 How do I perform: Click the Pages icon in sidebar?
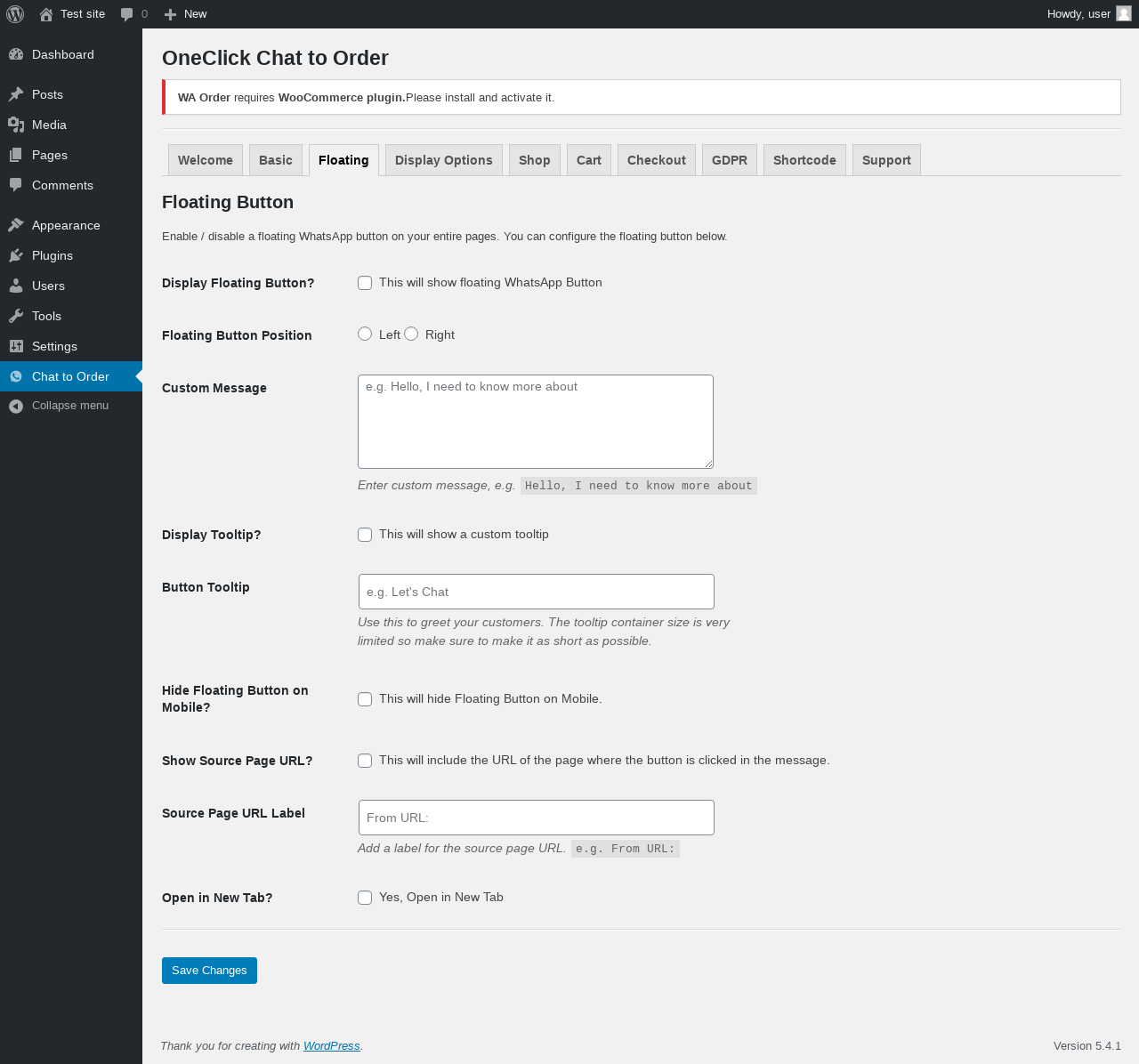coord(16,155)
